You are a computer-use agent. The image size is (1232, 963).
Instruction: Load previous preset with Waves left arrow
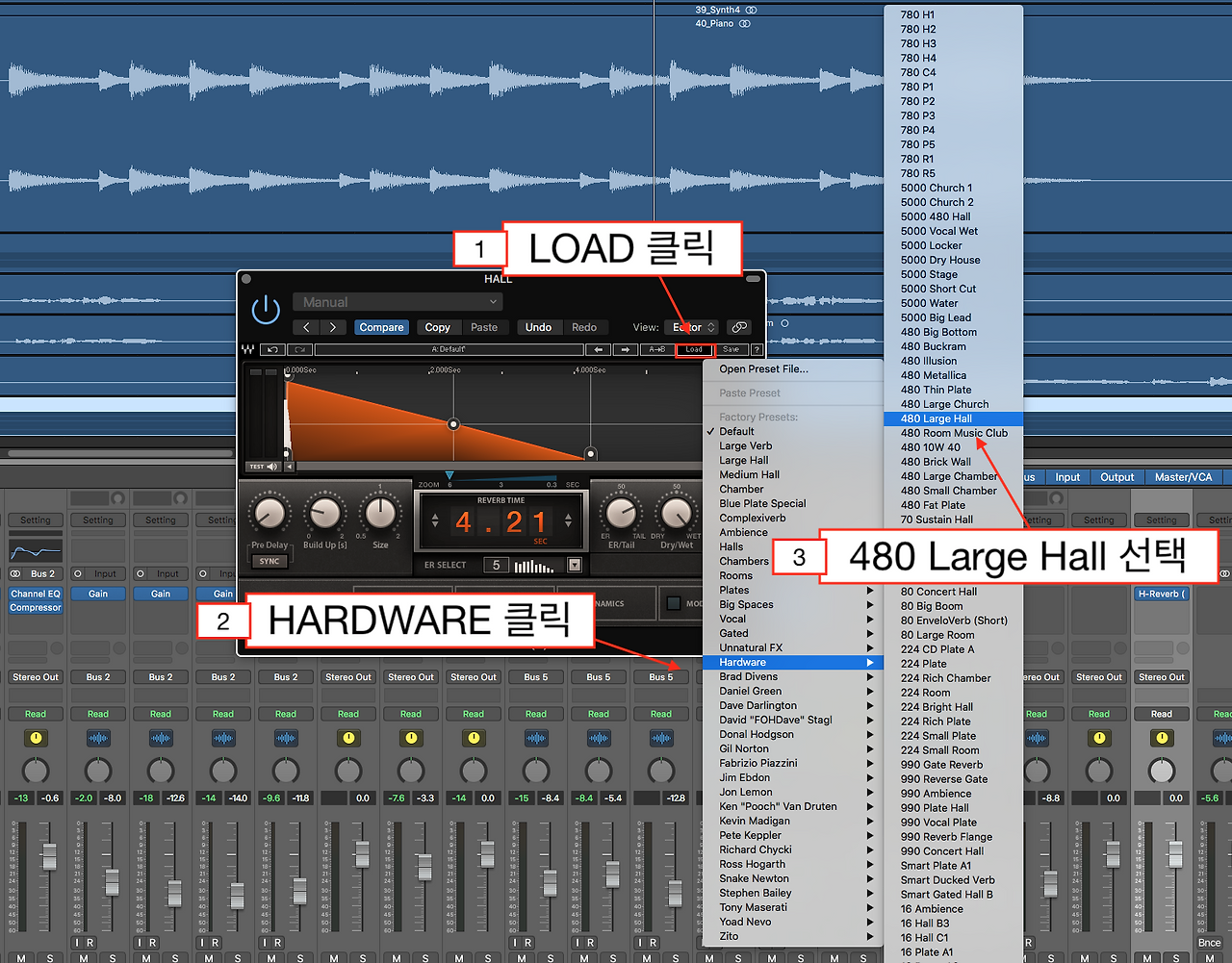tap(599, 349)
